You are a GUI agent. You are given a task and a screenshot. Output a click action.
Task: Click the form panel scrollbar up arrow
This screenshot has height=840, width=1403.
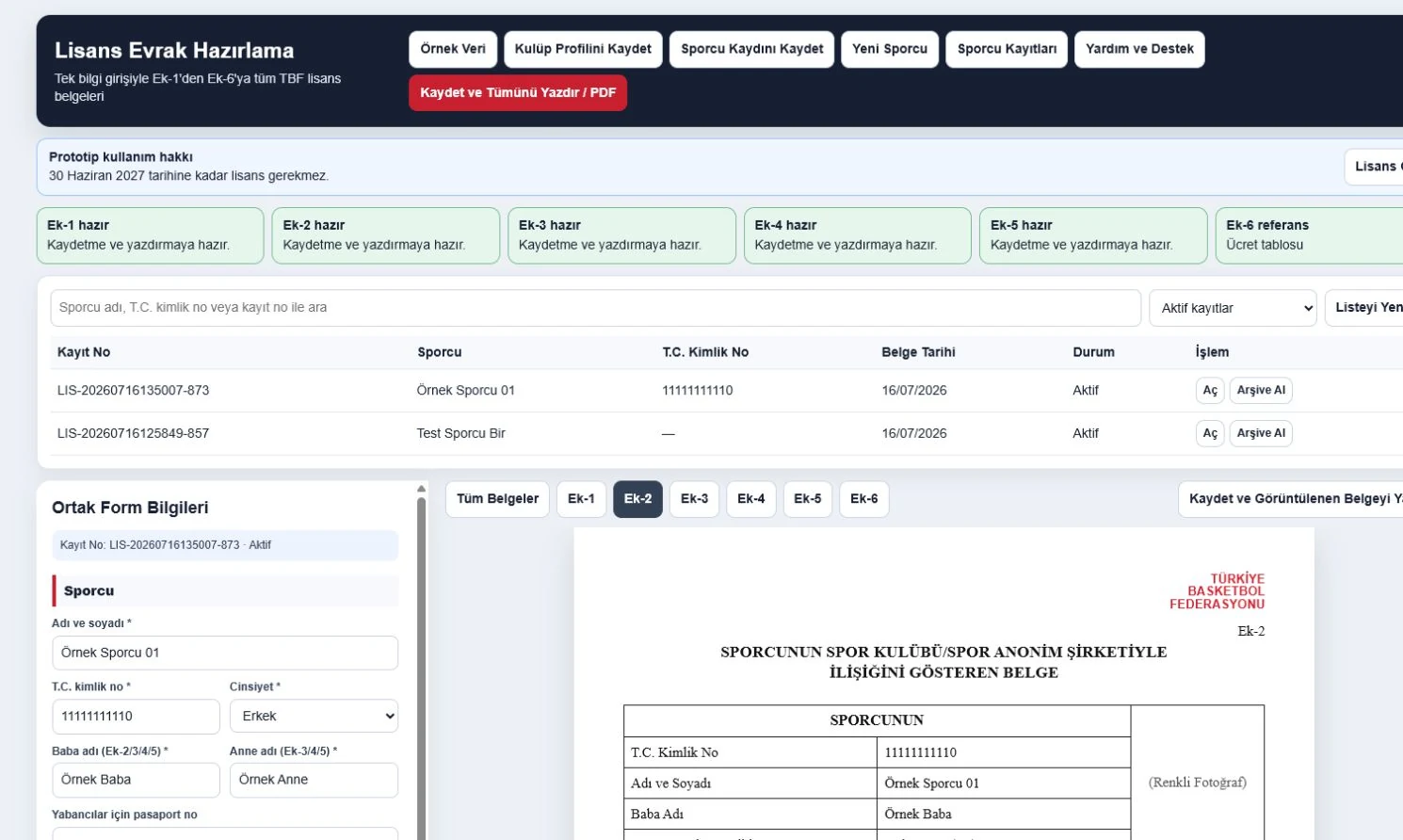pos(421,490)
